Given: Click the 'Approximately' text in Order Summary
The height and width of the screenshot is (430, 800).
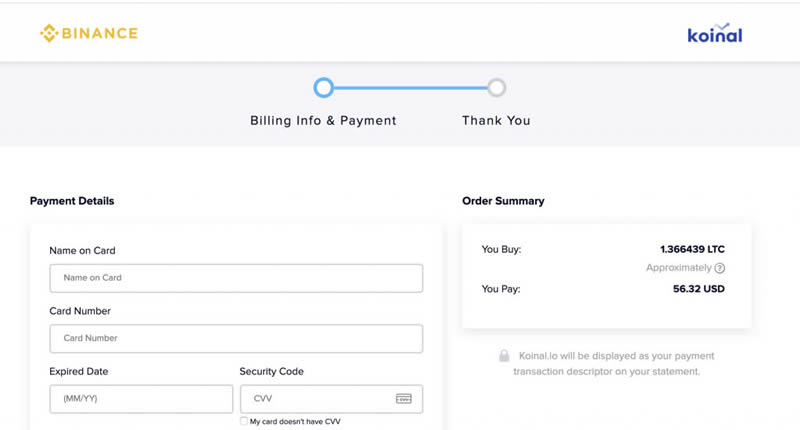Looking at the screenshot, I should pos(679,268).
